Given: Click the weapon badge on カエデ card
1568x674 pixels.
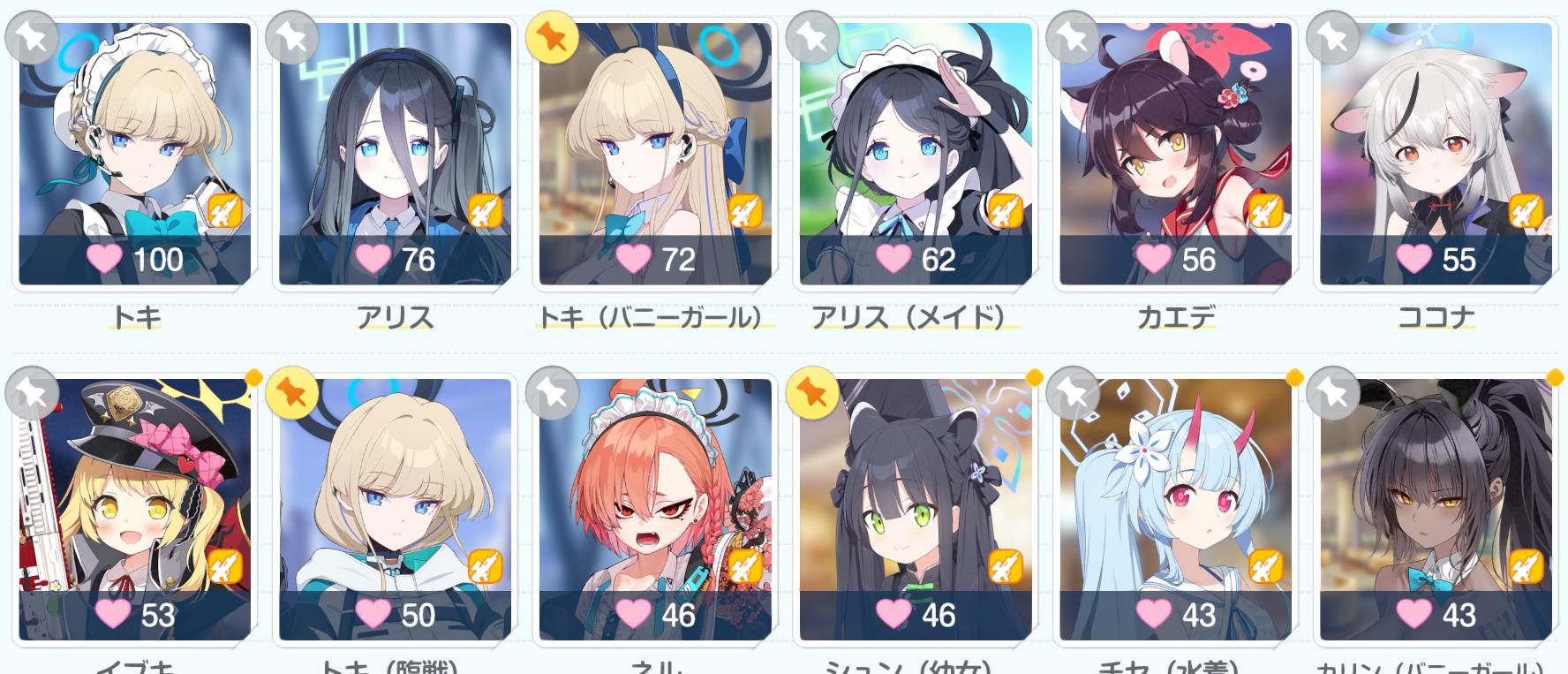Looking at the screenshot, I should click(1264, 211).
